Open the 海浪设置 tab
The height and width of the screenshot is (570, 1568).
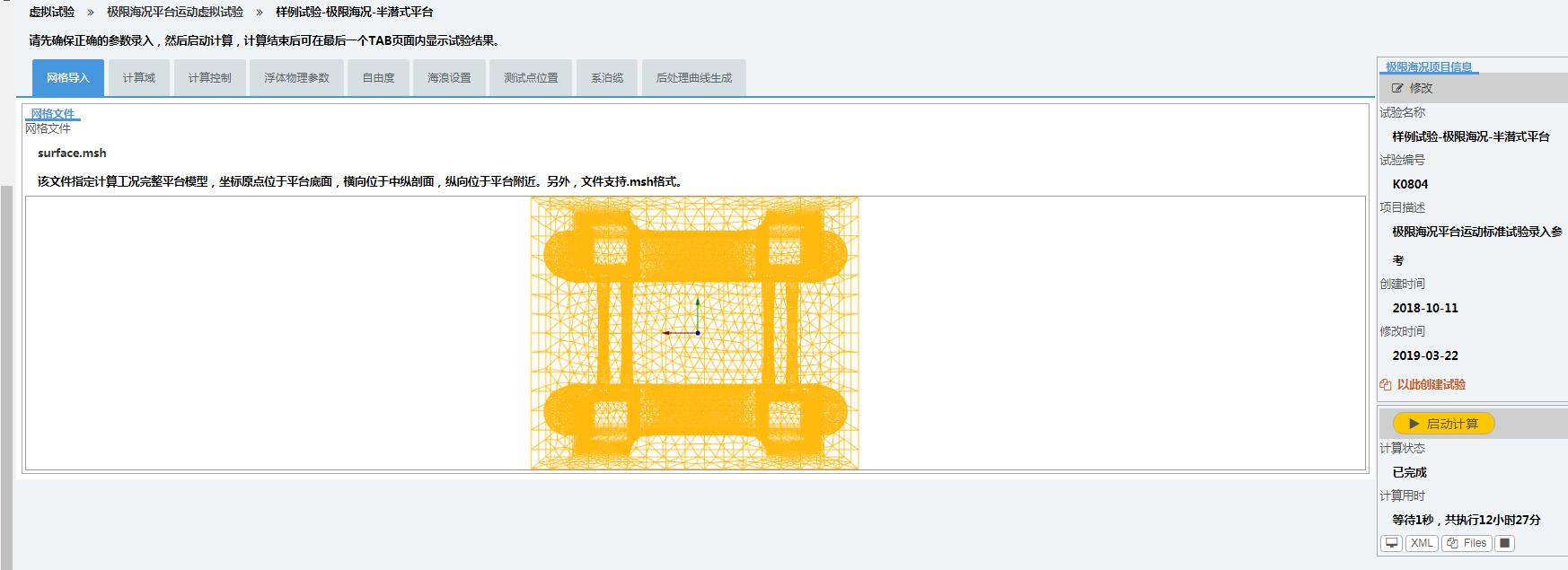pos(449,78)
